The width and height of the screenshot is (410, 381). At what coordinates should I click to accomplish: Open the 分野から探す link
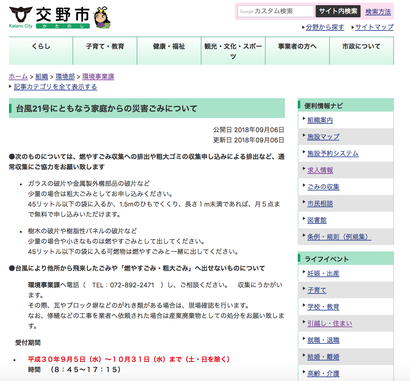tap(325, 27)
